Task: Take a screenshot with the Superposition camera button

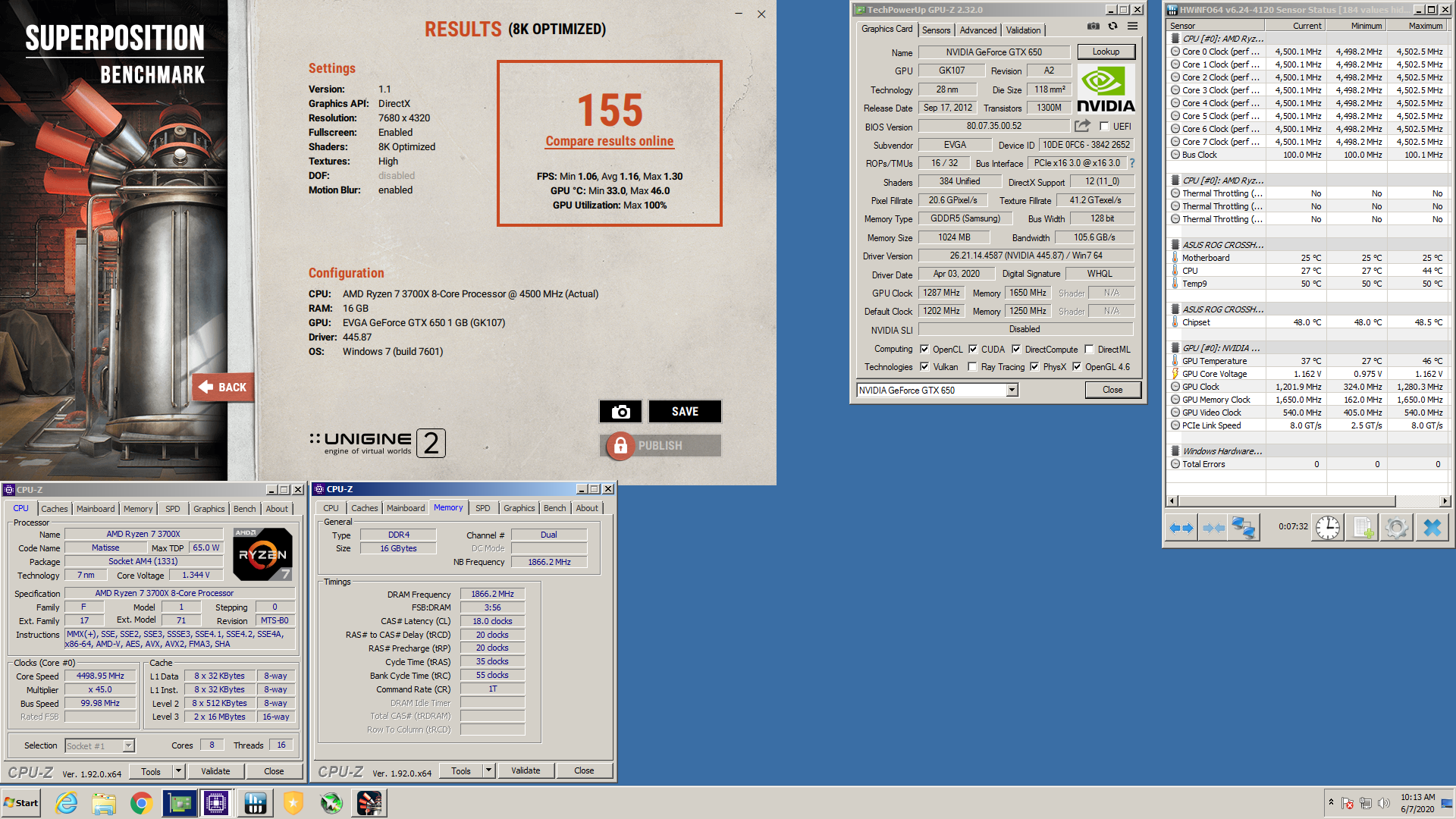Action: (x=620, y=412)
